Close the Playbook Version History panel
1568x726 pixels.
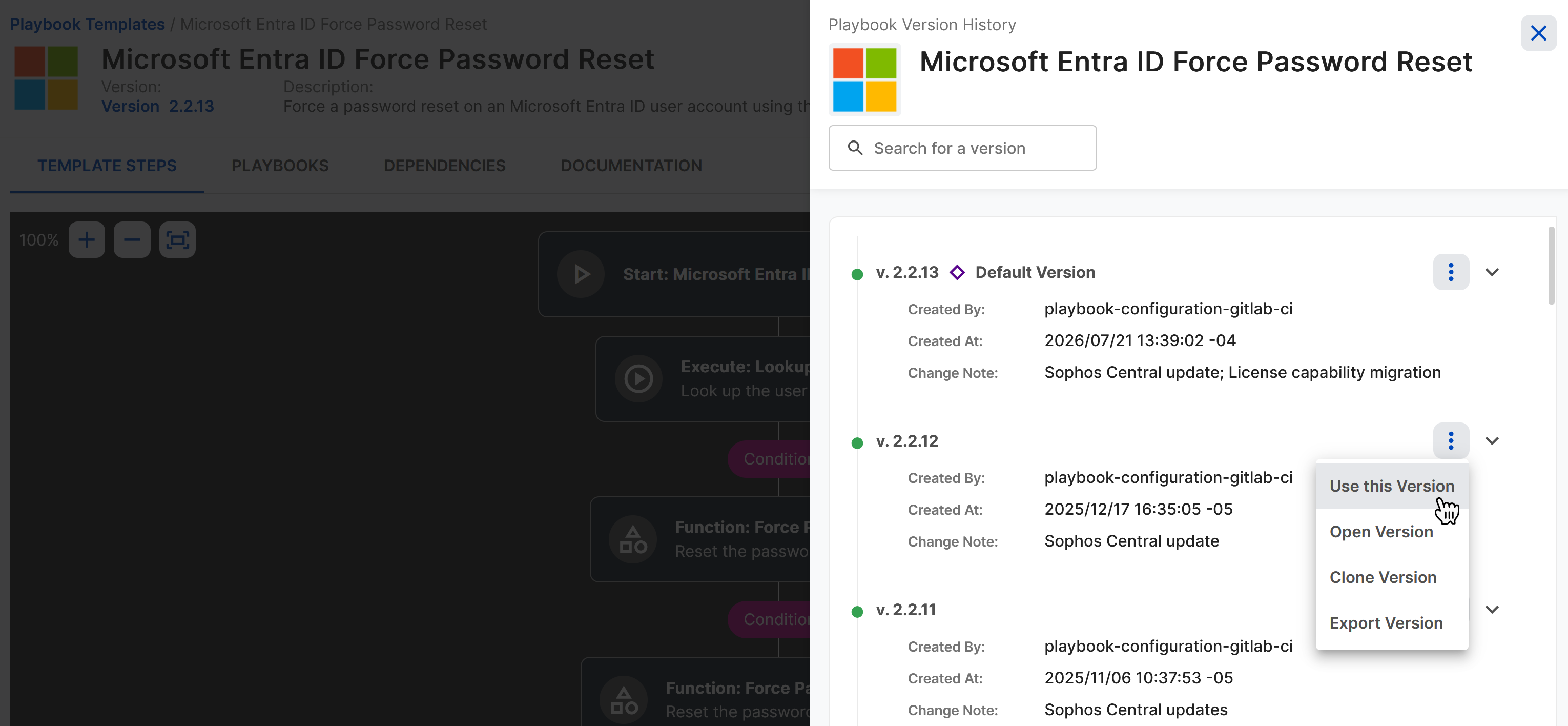[1538, 33]
